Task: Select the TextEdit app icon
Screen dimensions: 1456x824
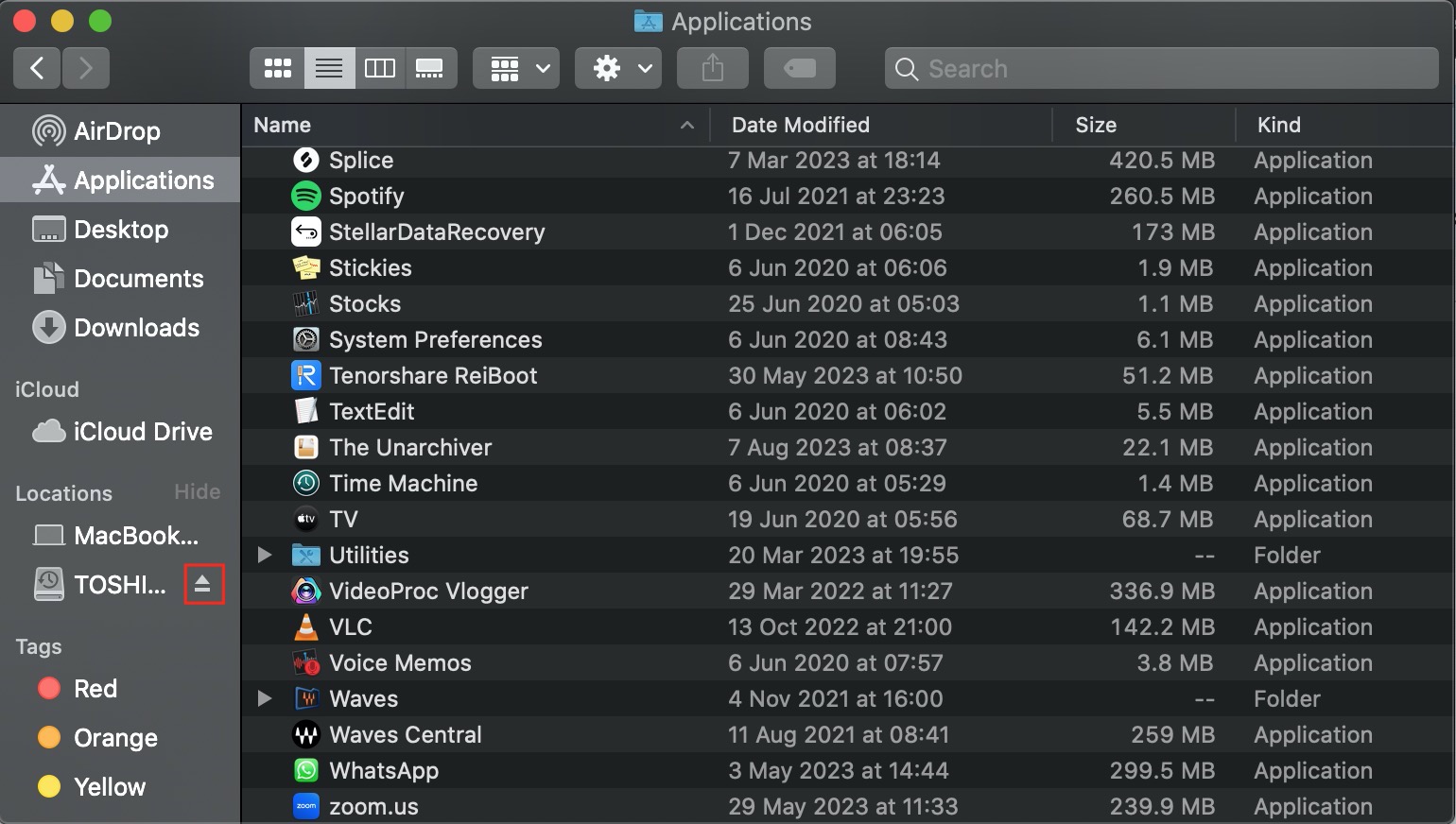Action: pos(305,411)
